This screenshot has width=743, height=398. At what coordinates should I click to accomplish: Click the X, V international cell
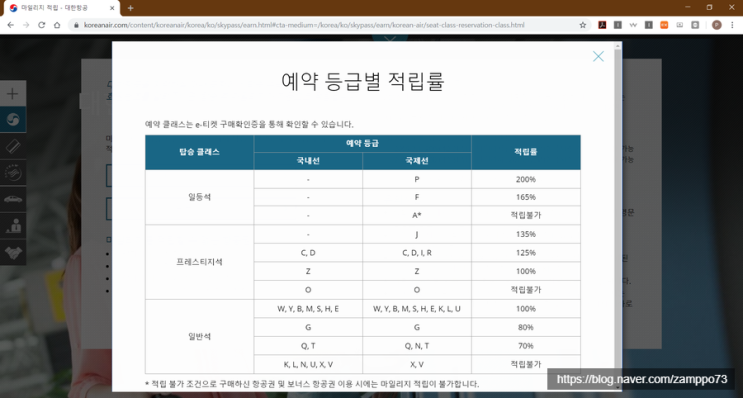coord(417,364)
